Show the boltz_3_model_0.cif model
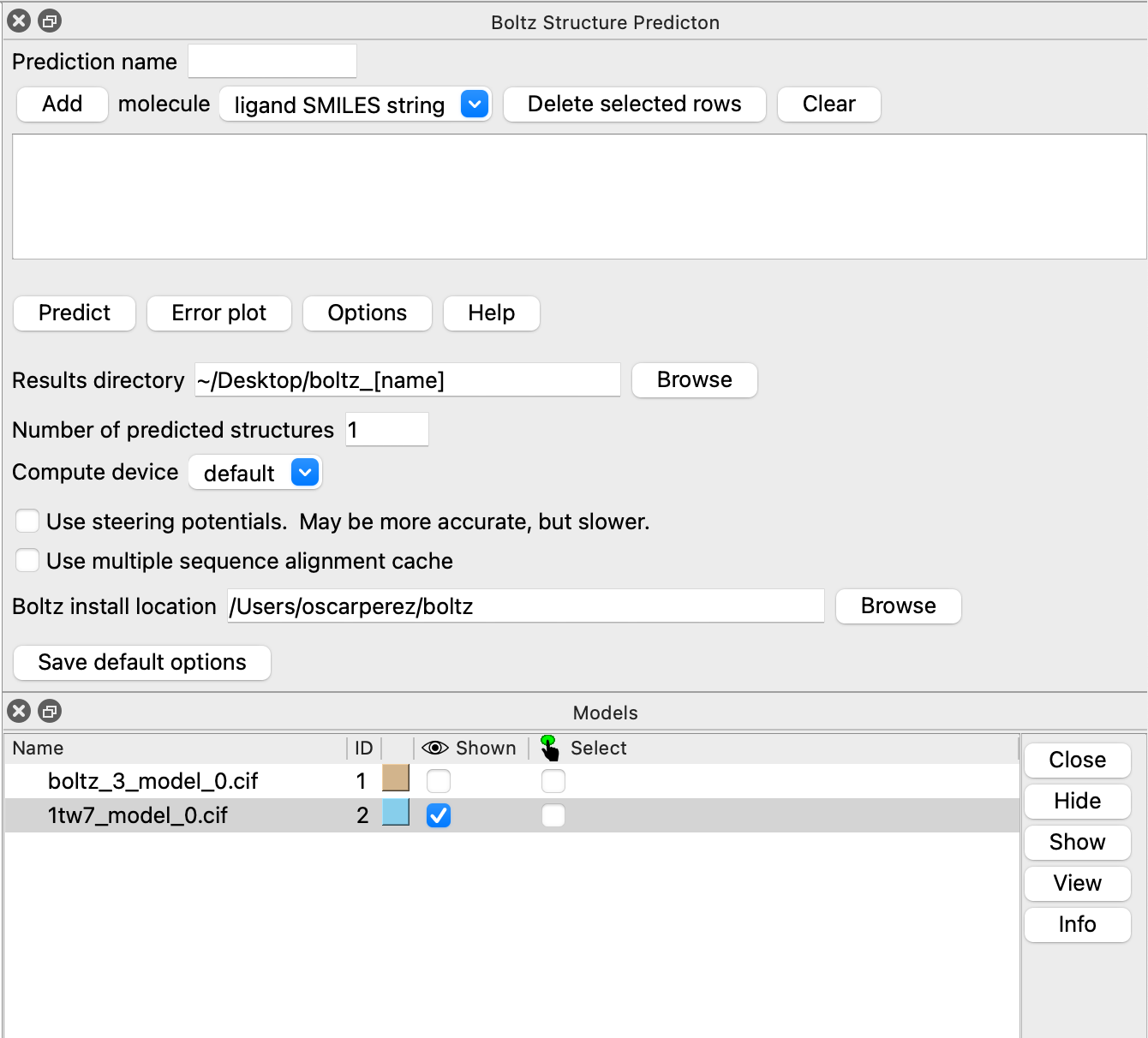1148x1038 pixels. [x=439, y=781]
